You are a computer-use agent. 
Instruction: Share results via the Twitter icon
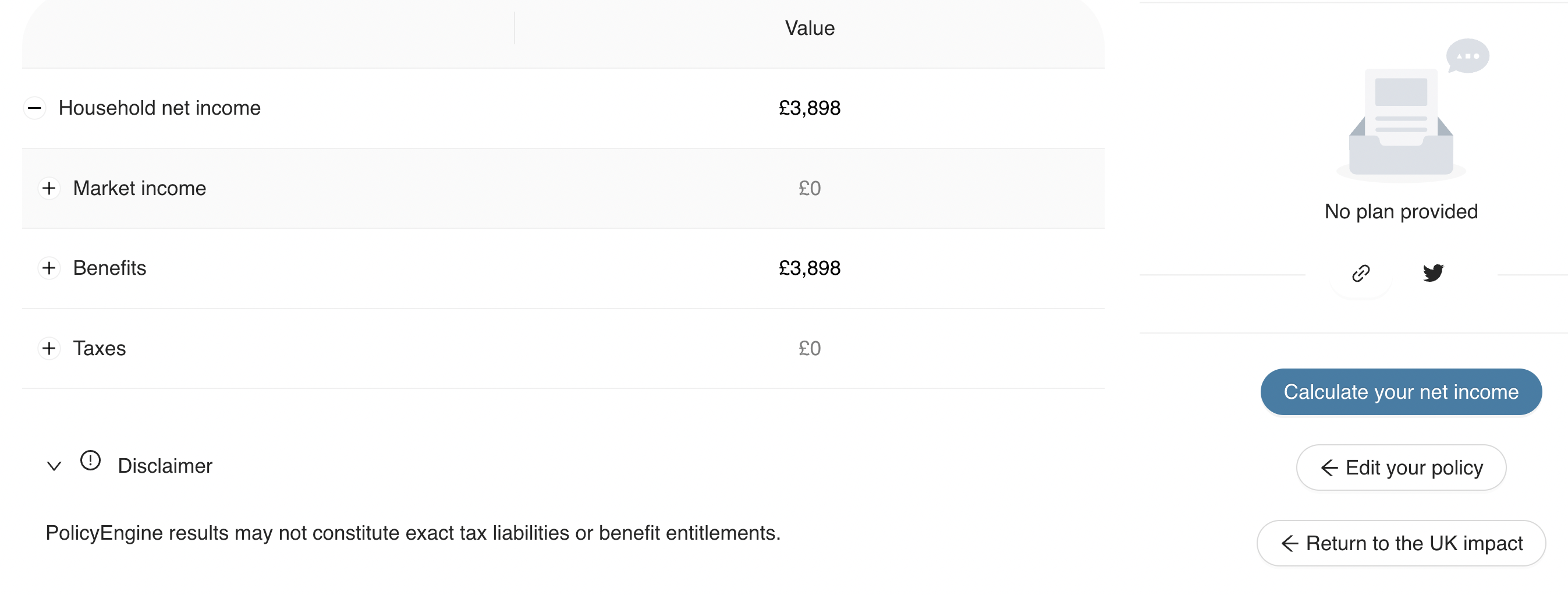1434,273
